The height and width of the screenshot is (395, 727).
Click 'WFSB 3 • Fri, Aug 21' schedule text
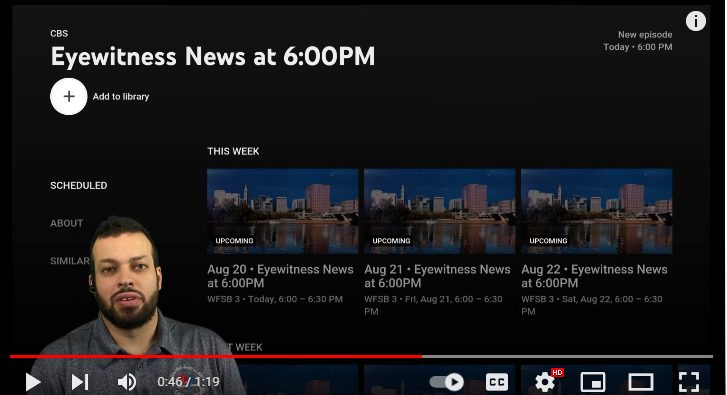[433, 305]
